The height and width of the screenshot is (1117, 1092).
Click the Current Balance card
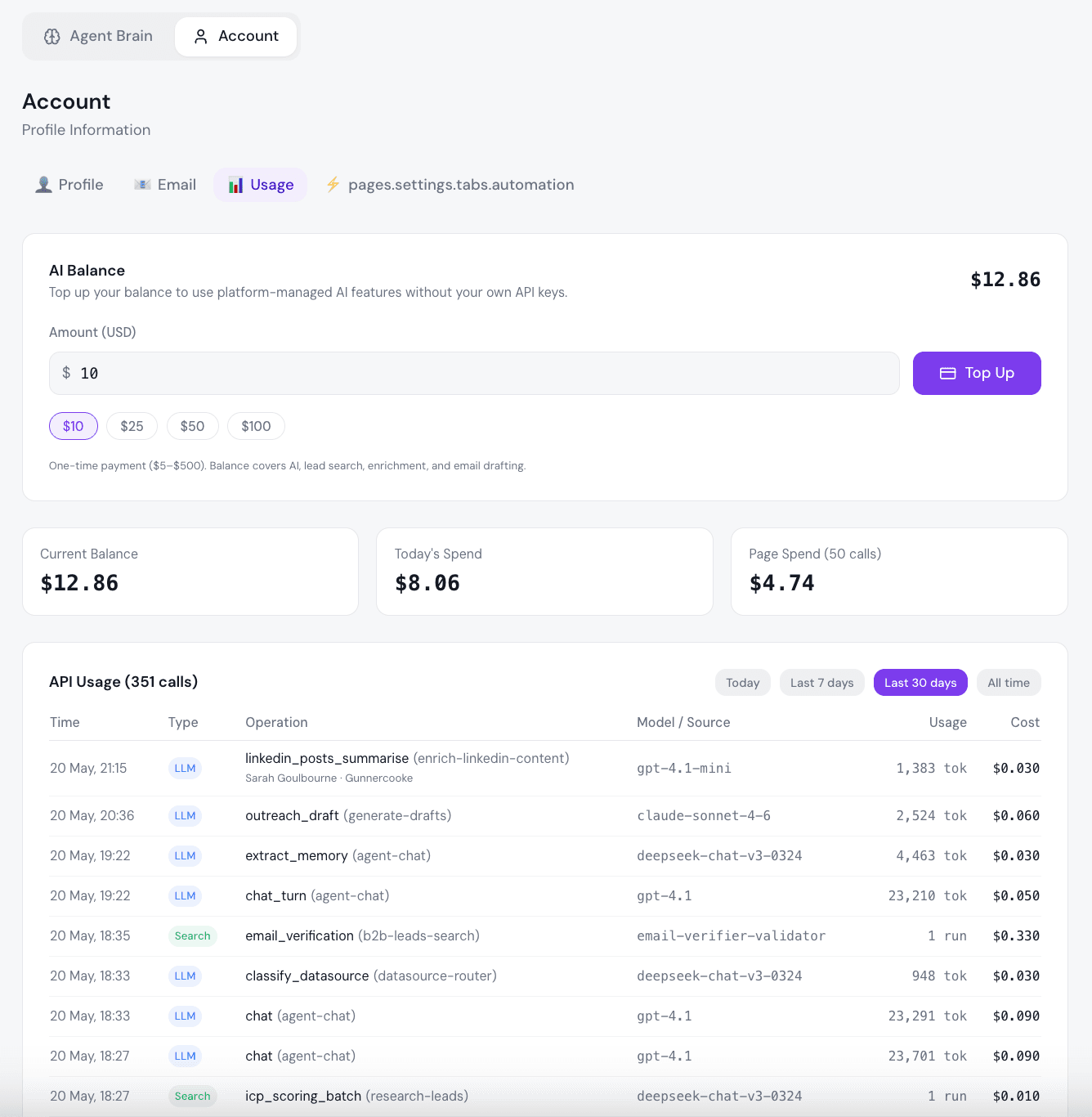pyautogui.click(x=190, y=572)
